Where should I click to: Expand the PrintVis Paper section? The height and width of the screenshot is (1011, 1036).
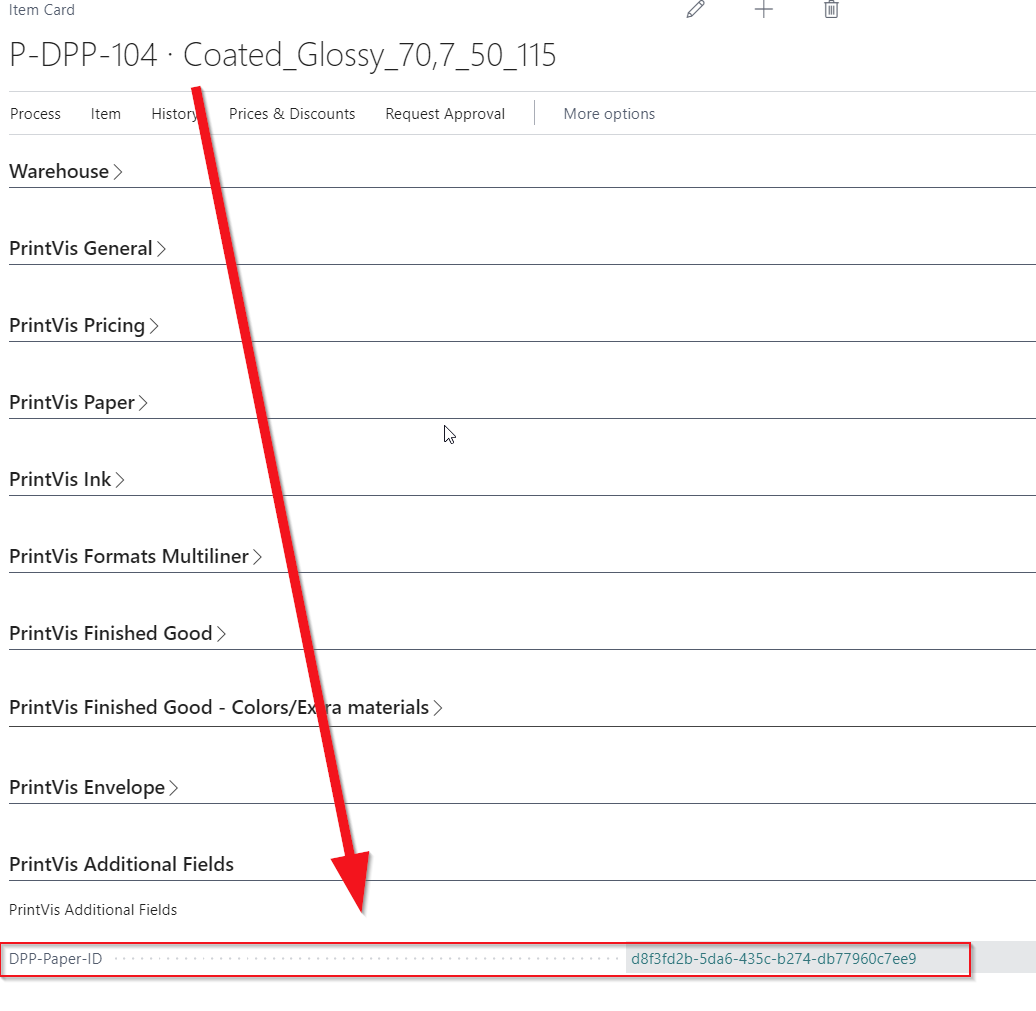pos(73,403)
